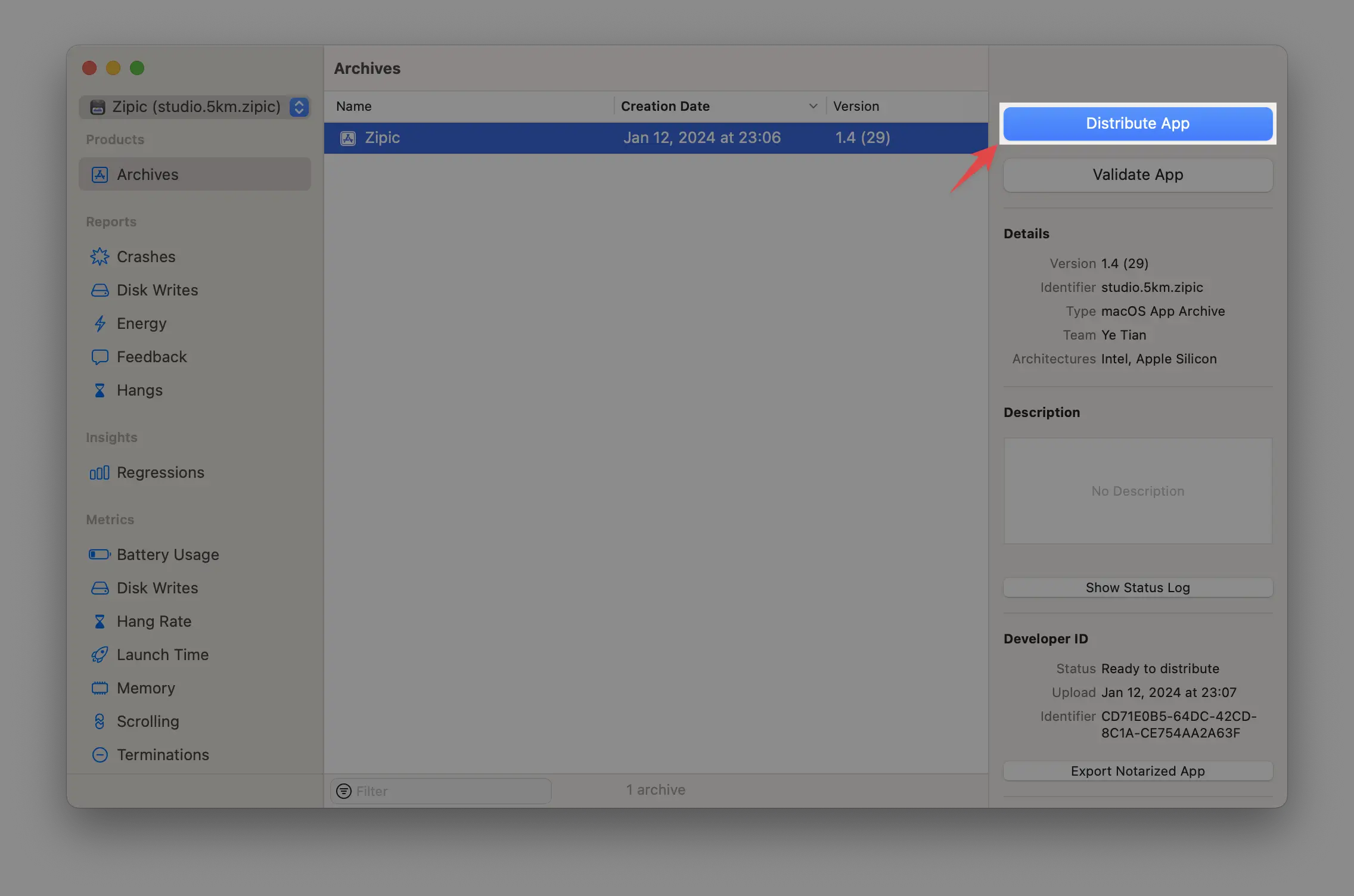Click the Memory chip icon
The height and width of the screenshot is (896, 1354).
100,688
